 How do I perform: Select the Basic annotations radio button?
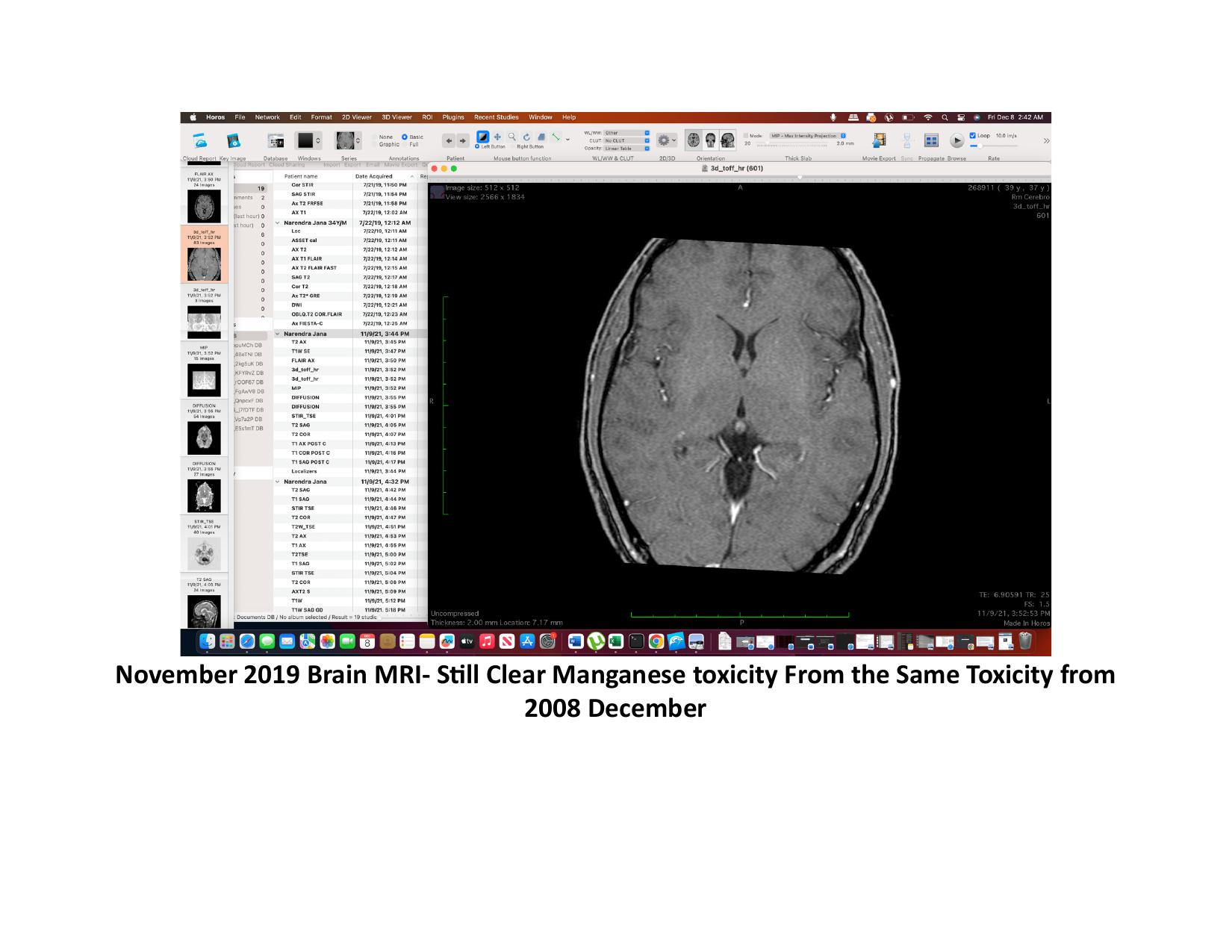(405, 137)
